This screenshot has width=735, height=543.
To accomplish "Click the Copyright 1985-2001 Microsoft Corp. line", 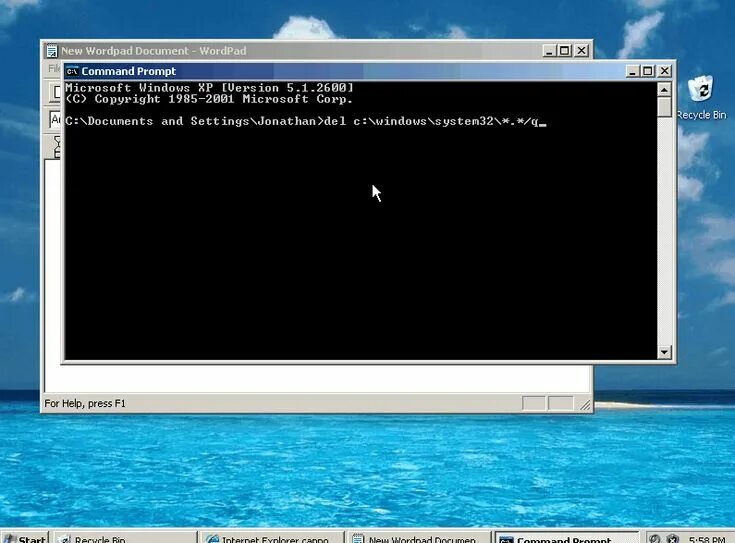I will (209, 99).
